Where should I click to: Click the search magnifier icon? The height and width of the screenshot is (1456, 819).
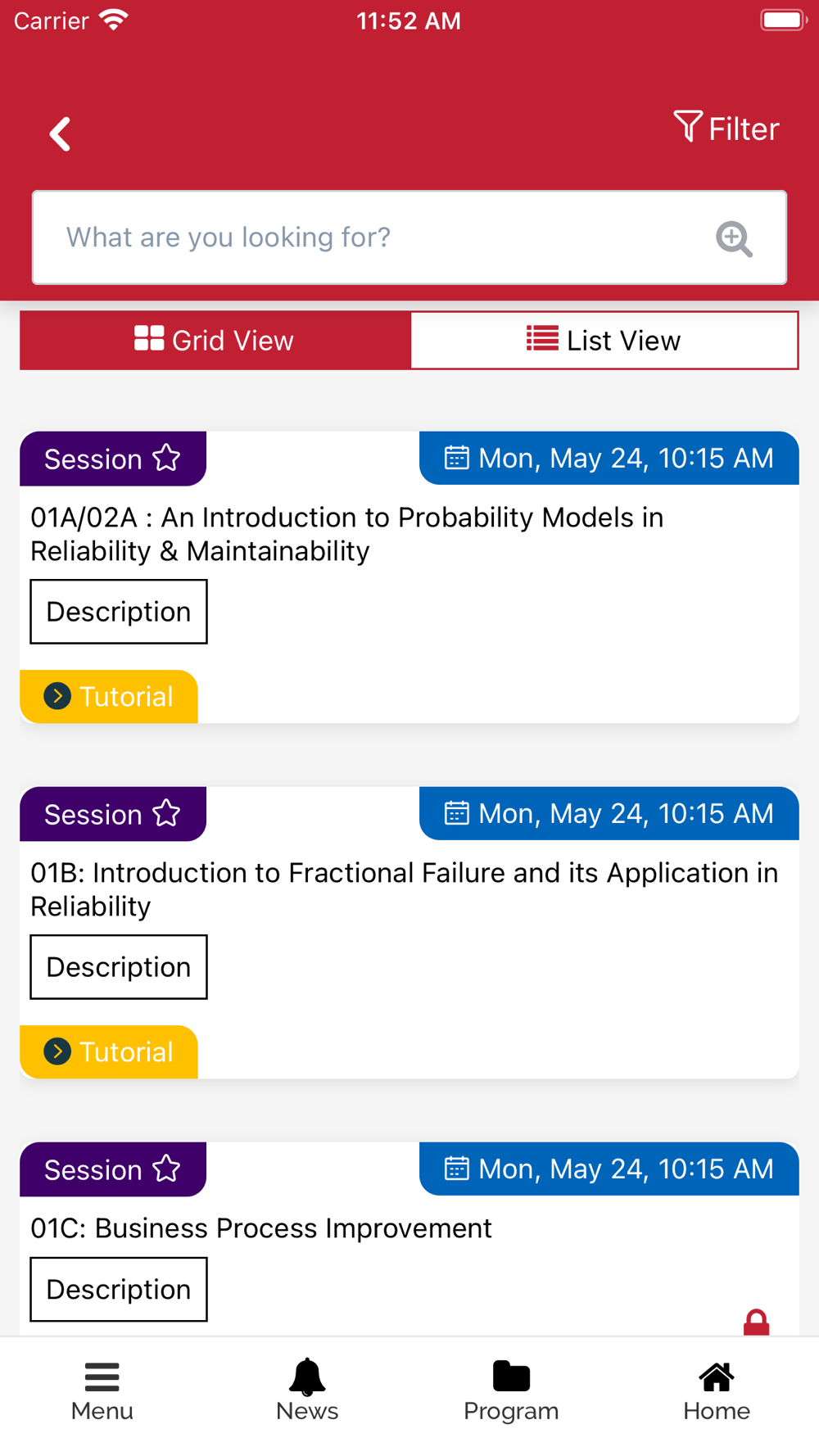[x=734, y=238]
